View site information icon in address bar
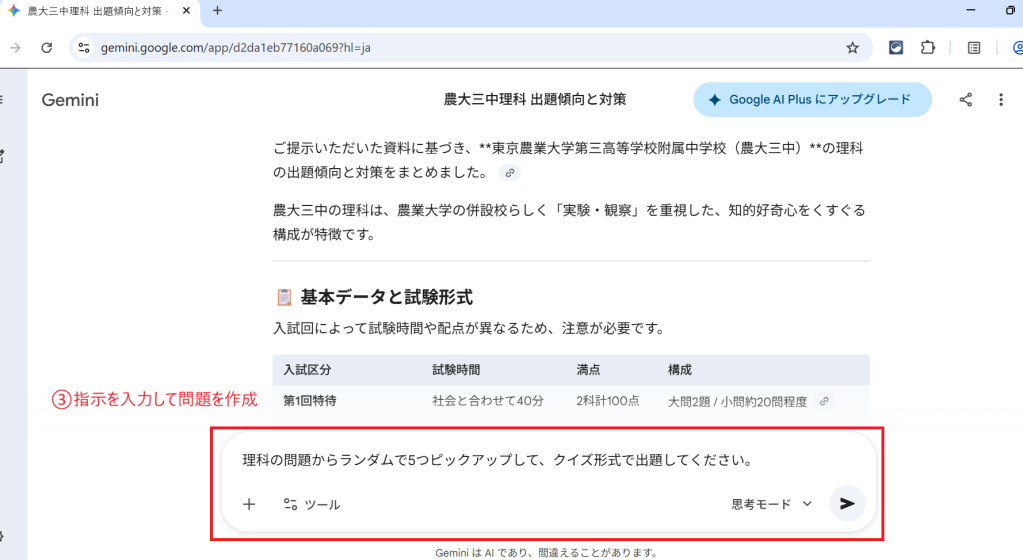 [84, 47]
